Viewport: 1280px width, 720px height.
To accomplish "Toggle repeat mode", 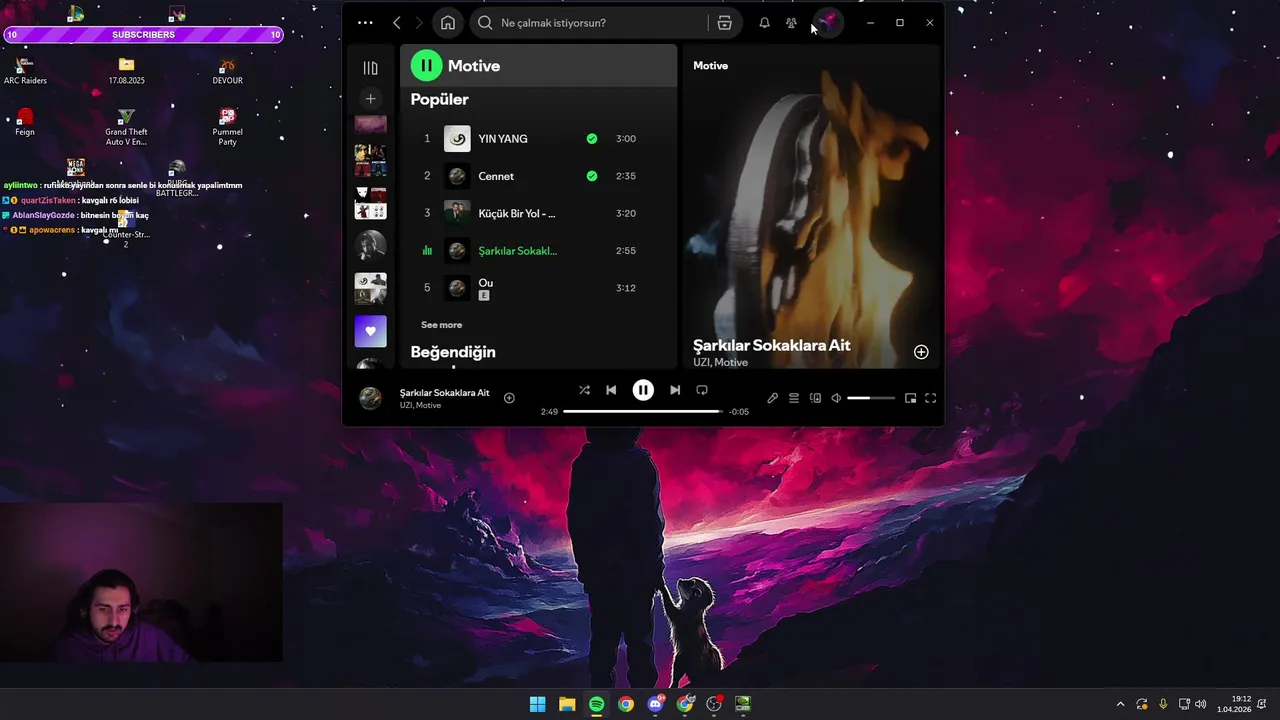I will (702, 390).
